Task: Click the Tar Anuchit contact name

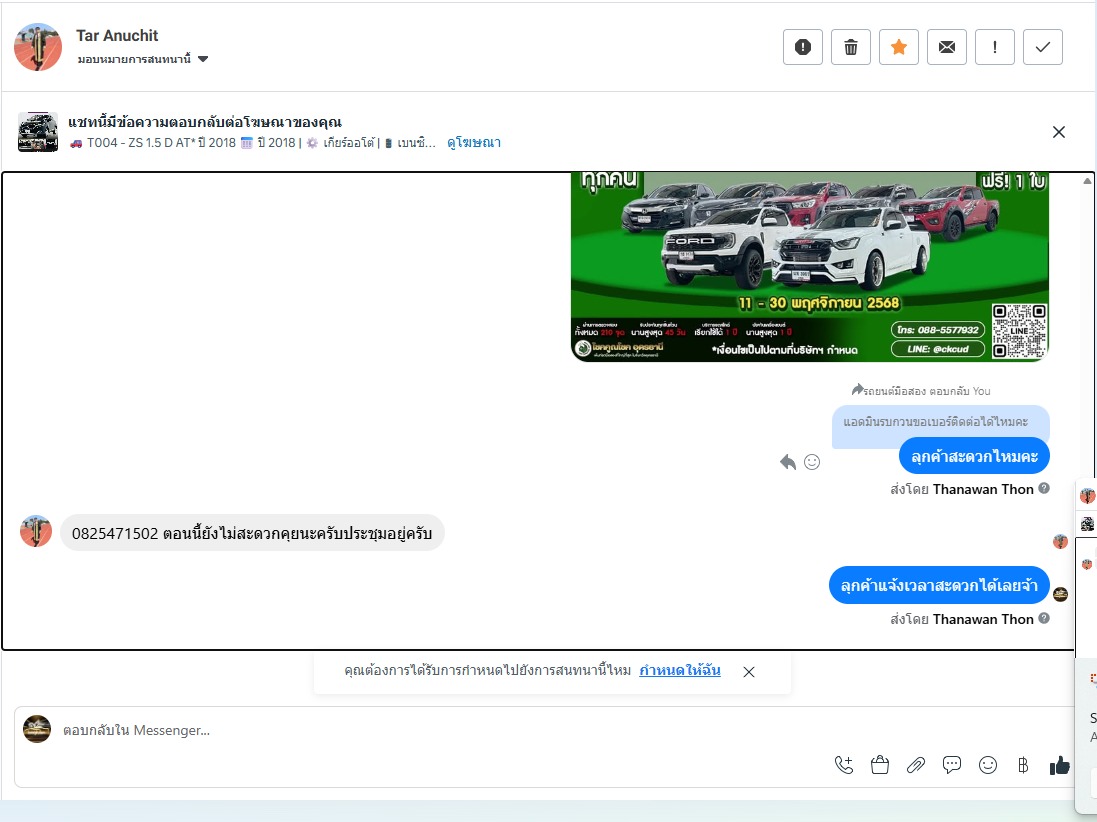Action: pos(117,36)
